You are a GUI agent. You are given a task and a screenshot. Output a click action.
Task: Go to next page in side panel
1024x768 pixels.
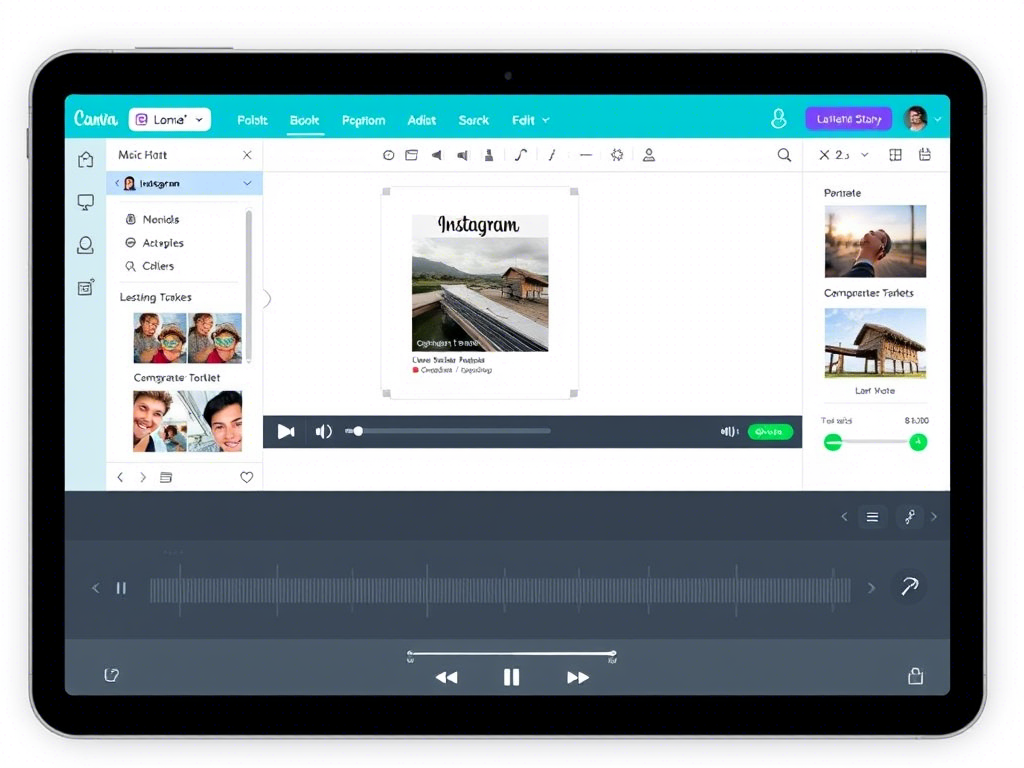tap(143, 477)
